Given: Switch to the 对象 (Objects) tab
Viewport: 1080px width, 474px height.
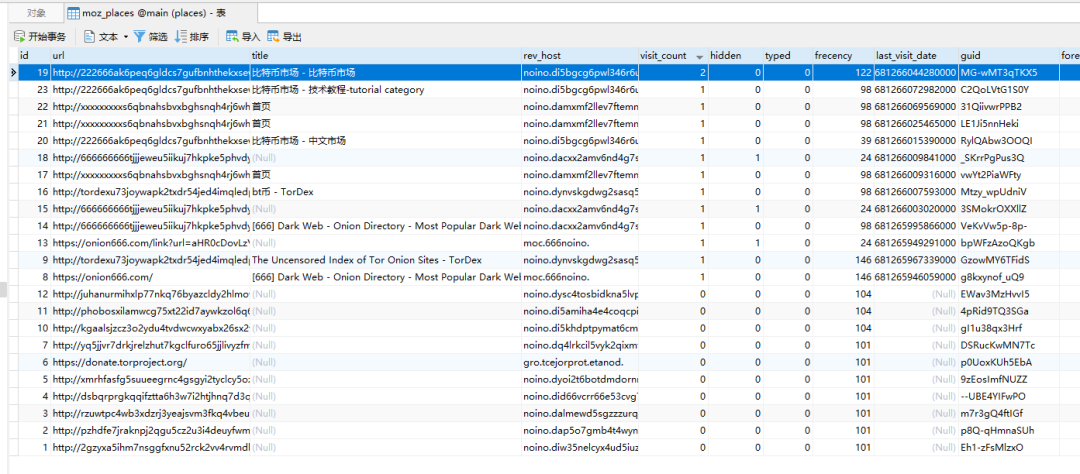Looking at the screenshot, I should [37, 13].
